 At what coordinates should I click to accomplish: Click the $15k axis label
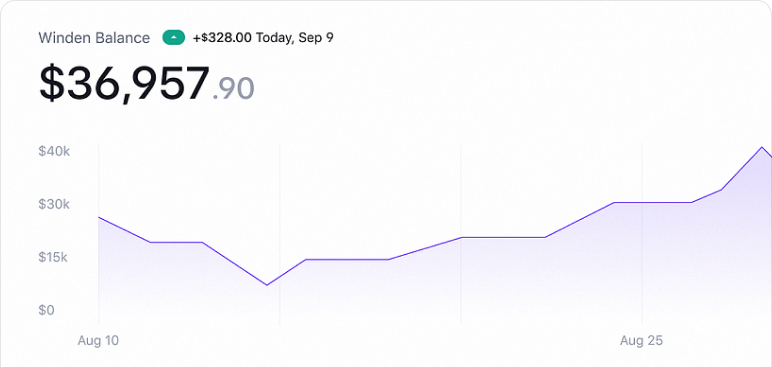pyautogui.click(x=53, y=257)
